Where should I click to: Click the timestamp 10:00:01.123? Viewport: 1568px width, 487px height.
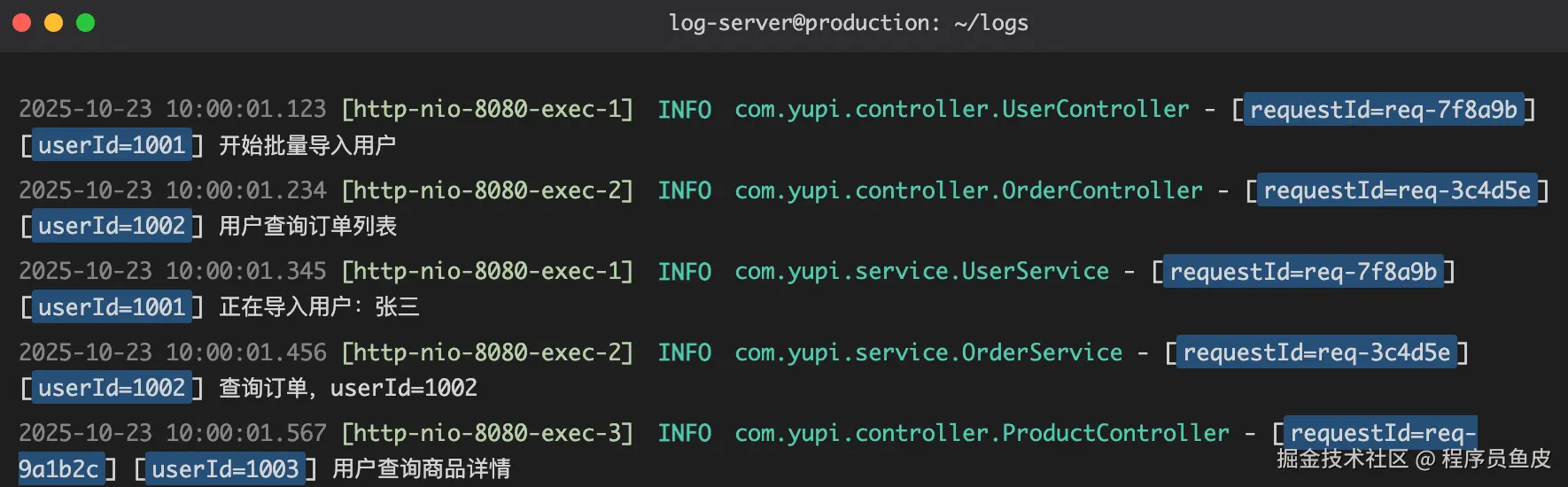click(x=245, y=110)
